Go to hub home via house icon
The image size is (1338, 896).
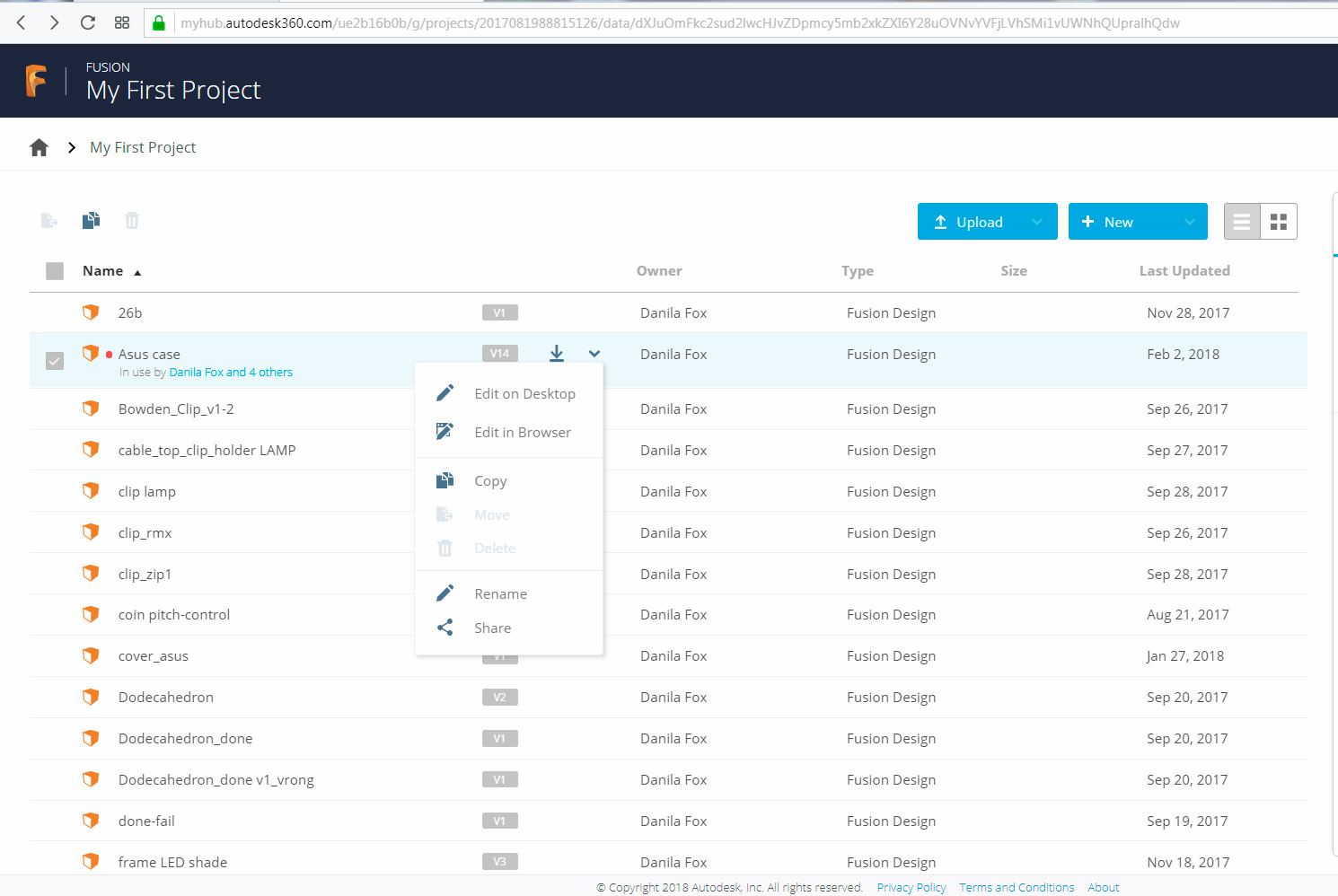click(x=39, y=147)
